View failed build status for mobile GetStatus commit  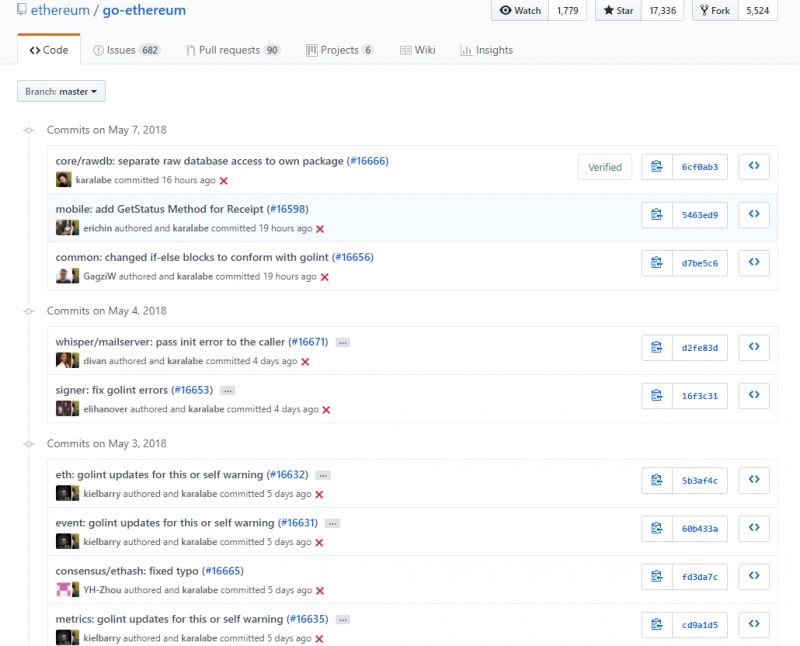pyautogui.click(x=320, y=229)
